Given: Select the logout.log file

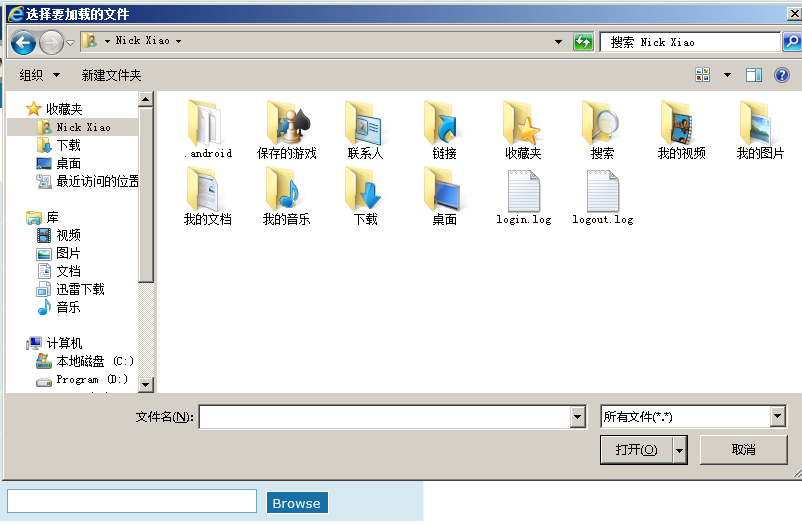Looking at the screenshot, I should [602, 193].
